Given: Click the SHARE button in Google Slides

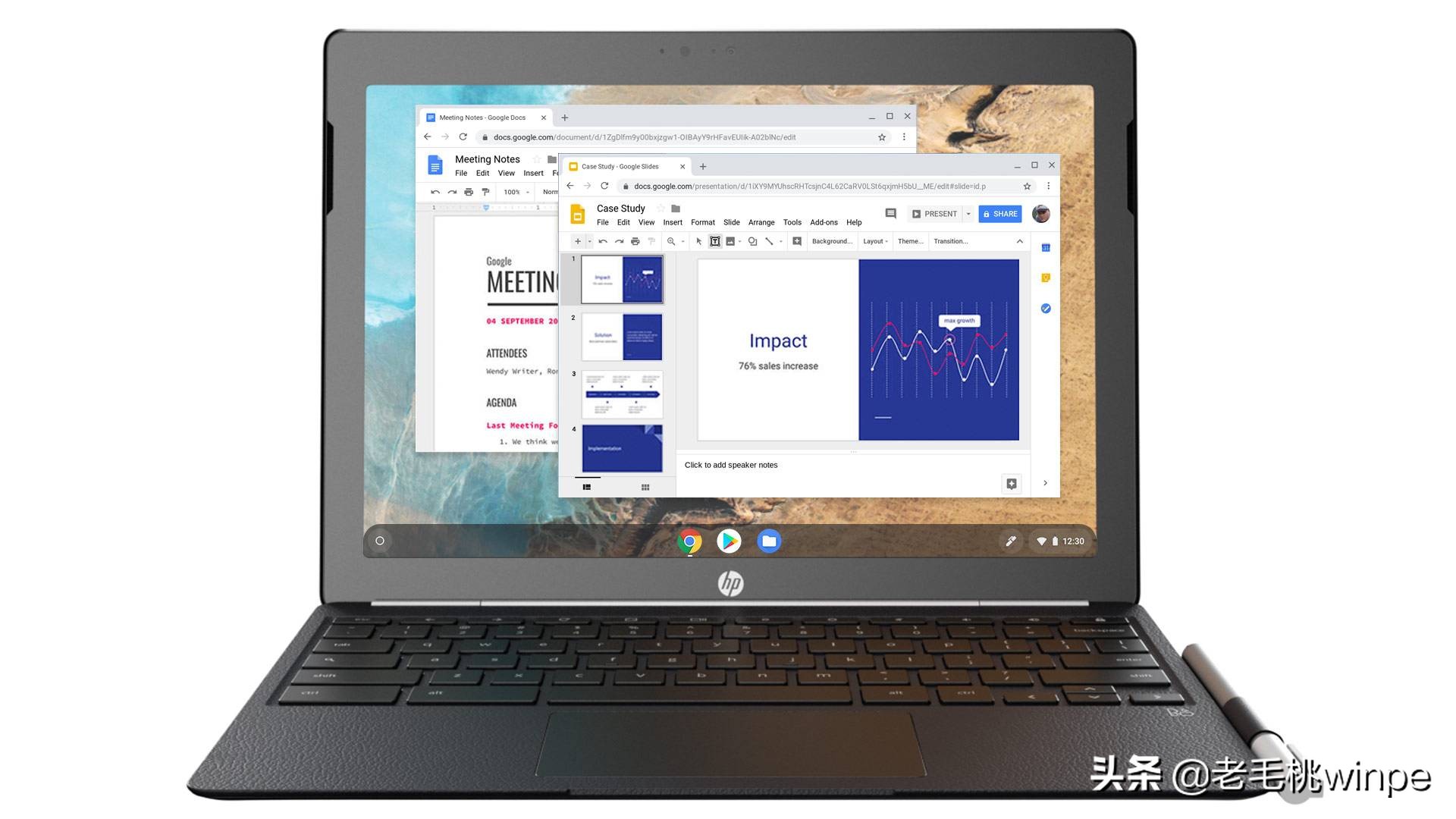Looking at the screenshot, I should [1000, 213].
